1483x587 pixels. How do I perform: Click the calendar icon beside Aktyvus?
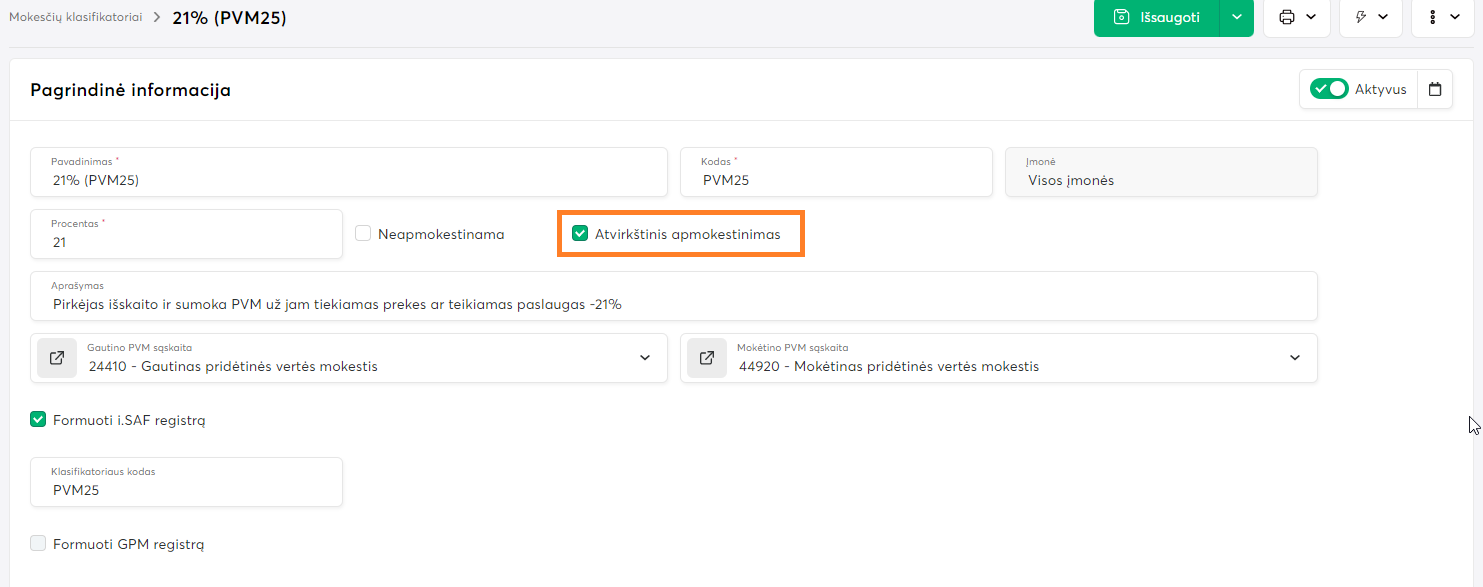point(1435,89)
